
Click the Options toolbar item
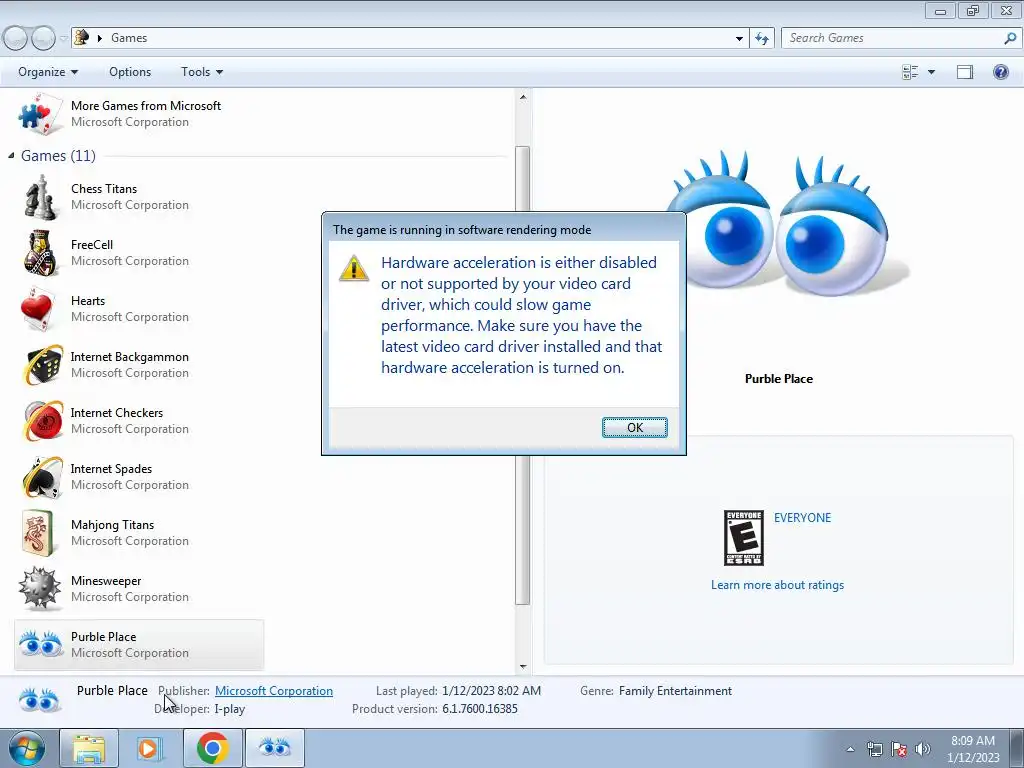130,72
